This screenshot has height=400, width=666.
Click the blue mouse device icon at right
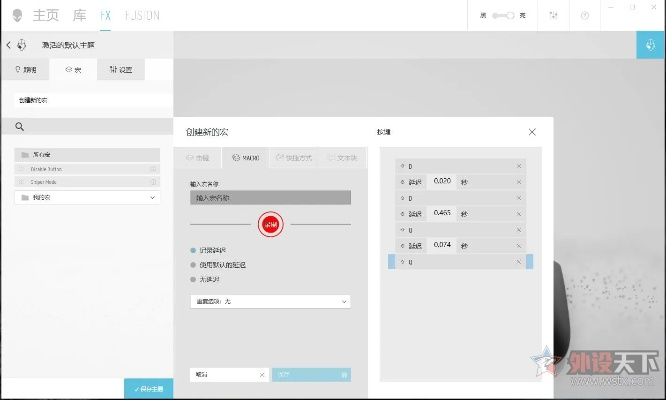(x=651, y=45)
